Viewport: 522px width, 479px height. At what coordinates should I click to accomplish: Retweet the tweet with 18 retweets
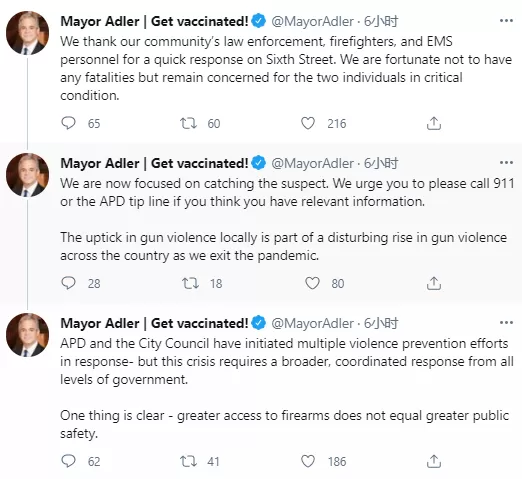190,283
